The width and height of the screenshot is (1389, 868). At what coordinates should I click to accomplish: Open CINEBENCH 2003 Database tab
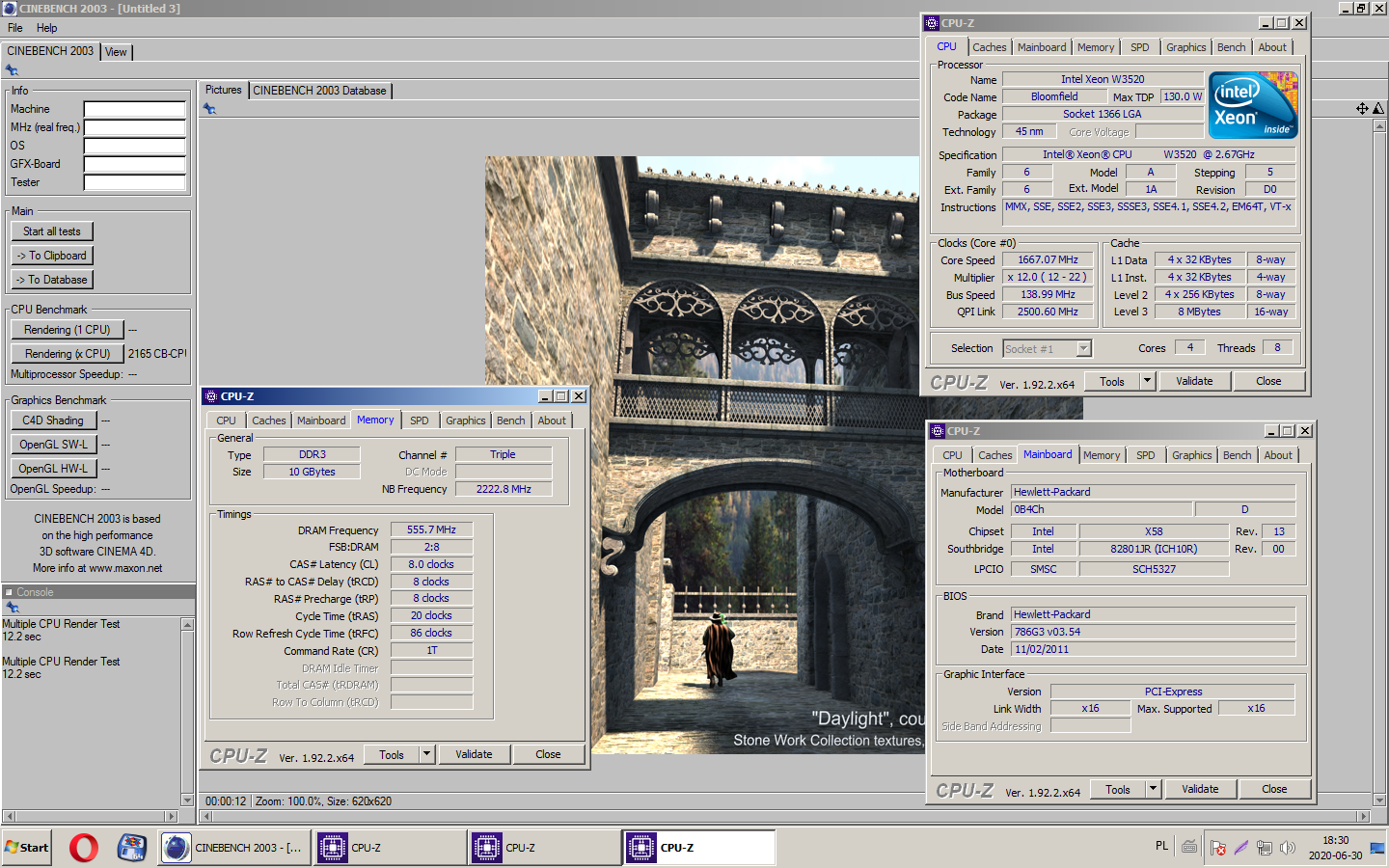pyautogui.click(x=319, y=91)
